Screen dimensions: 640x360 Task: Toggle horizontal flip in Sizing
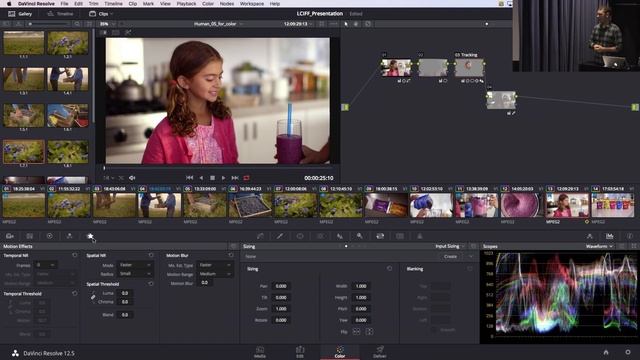356,332
